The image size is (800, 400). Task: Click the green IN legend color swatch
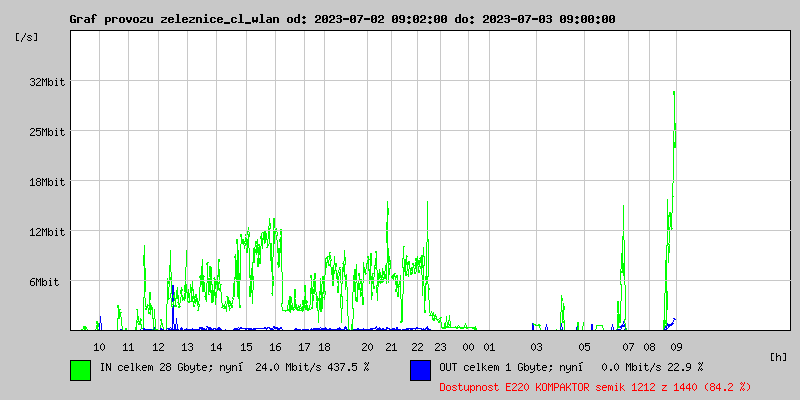tap(81, 370)
